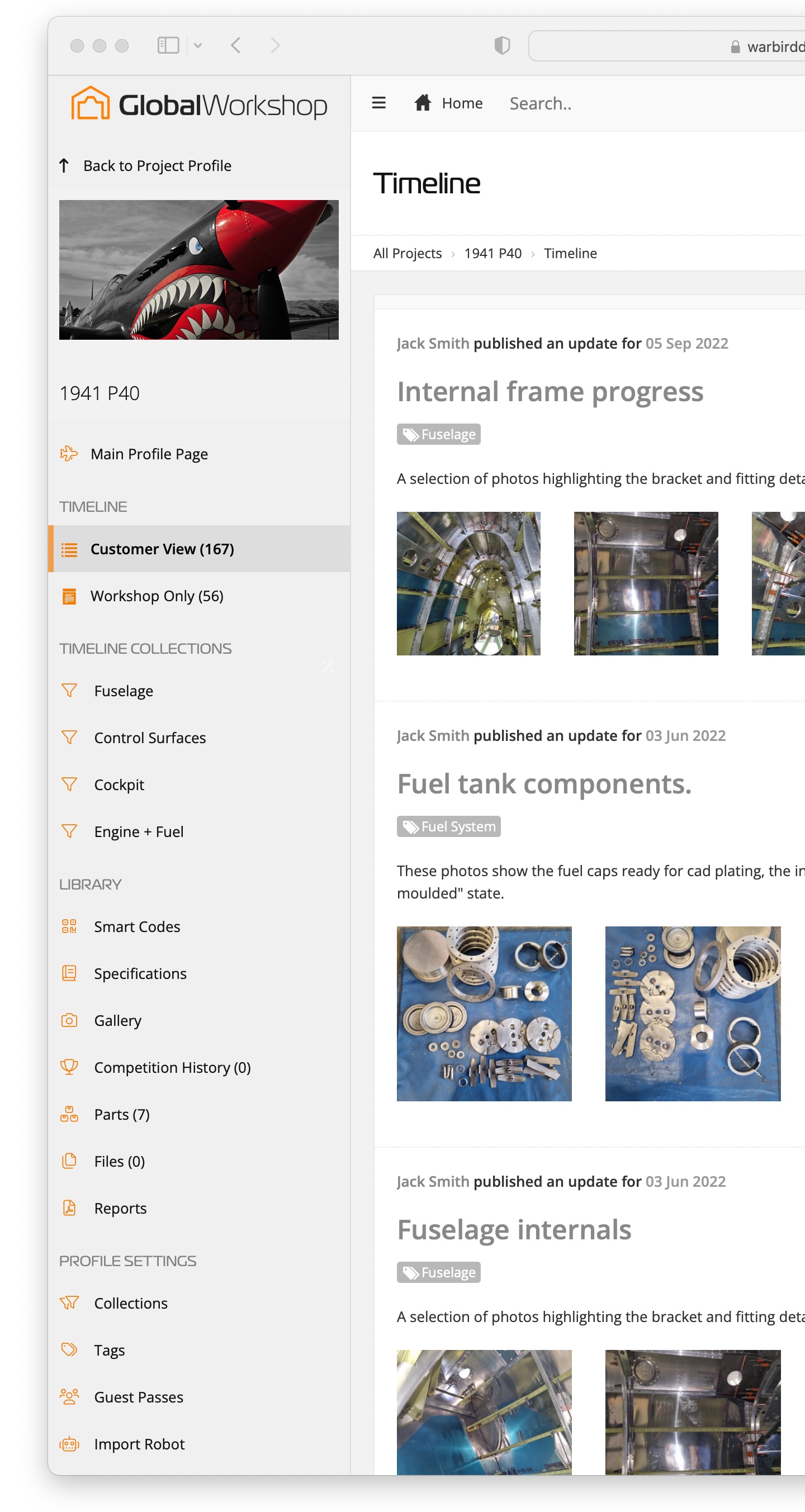Open Main Profile Page
Screen dimensions: 805x1512
tap(149, 454)
